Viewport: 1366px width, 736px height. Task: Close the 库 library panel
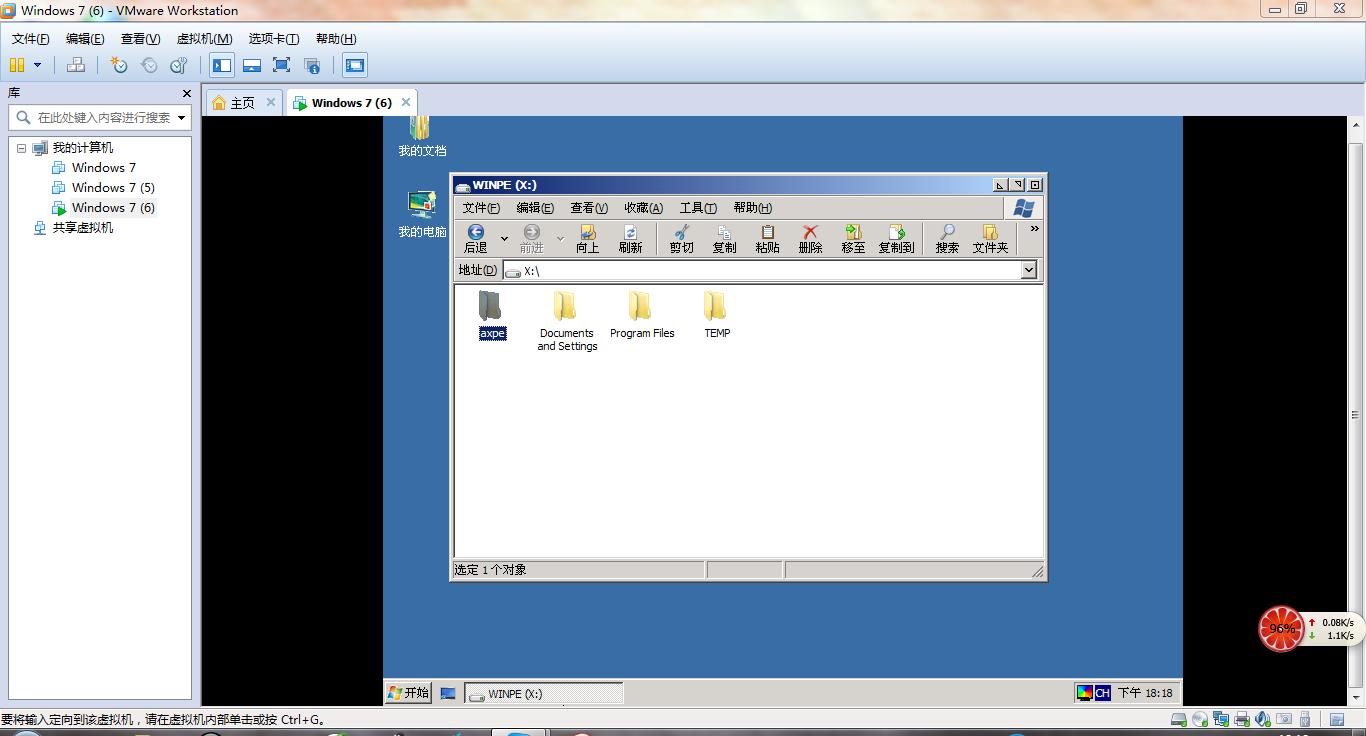click(x=186, y=93)
